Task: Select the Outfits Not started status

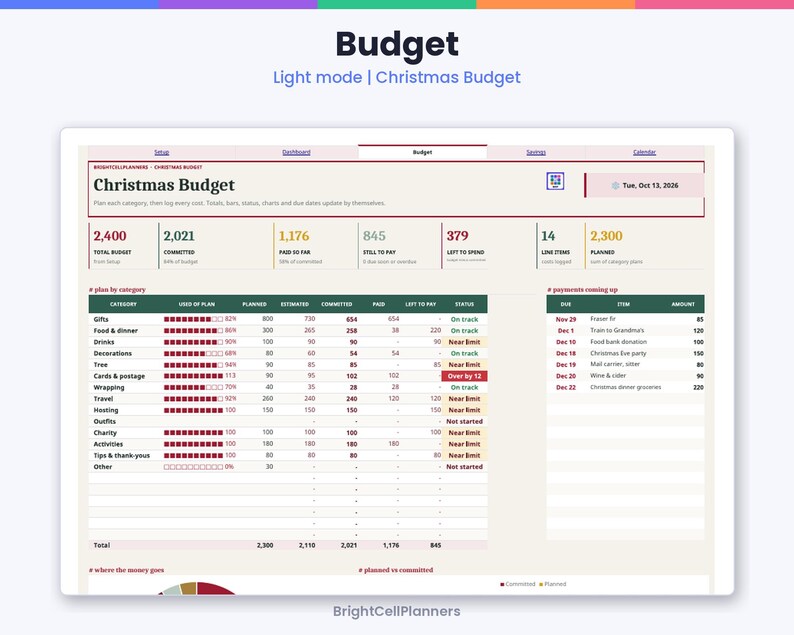Action: pyautogui.click(x=464, y=421)
